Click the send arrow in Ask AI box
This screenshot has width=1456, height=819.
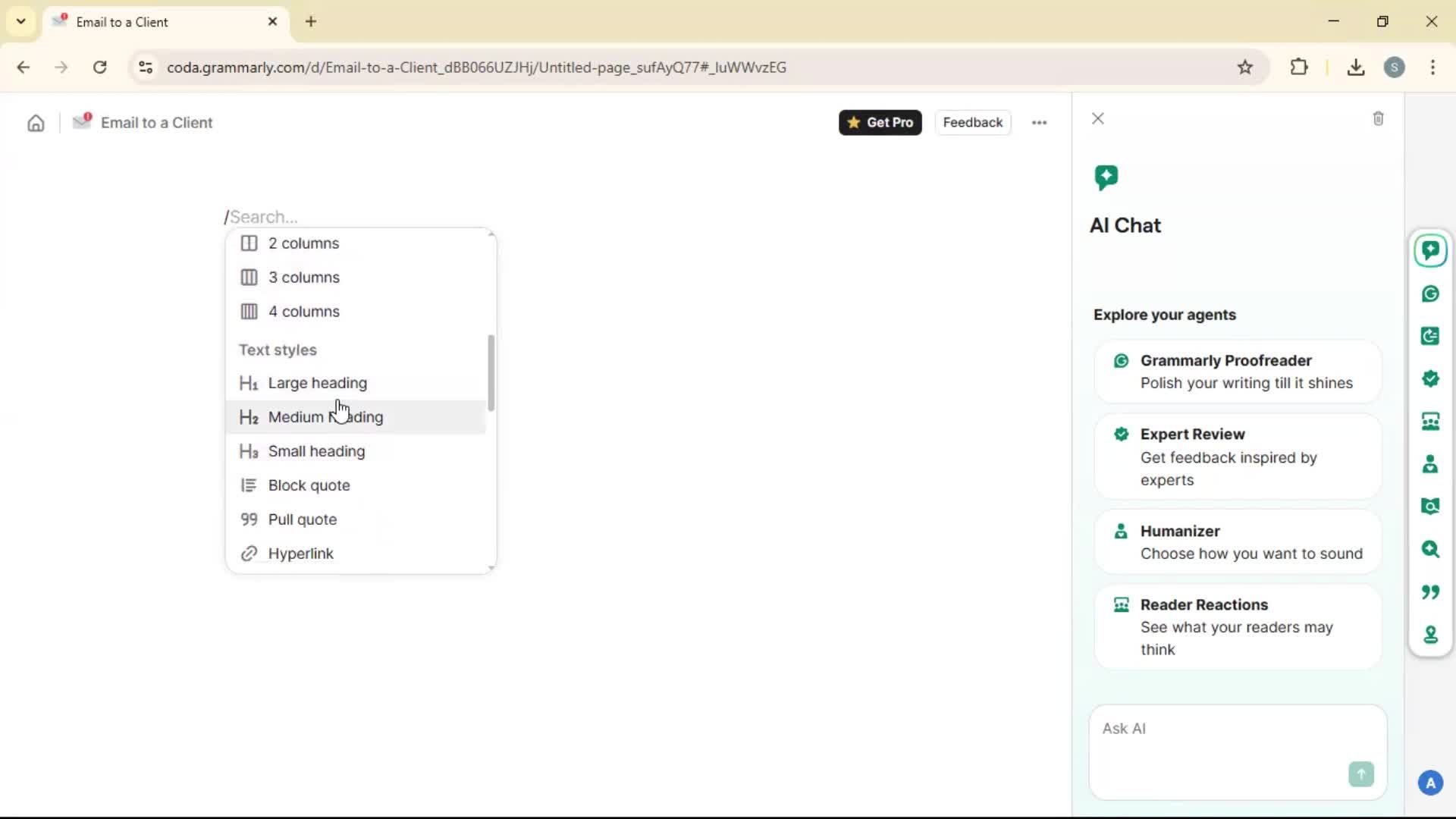pos(1360,774)
